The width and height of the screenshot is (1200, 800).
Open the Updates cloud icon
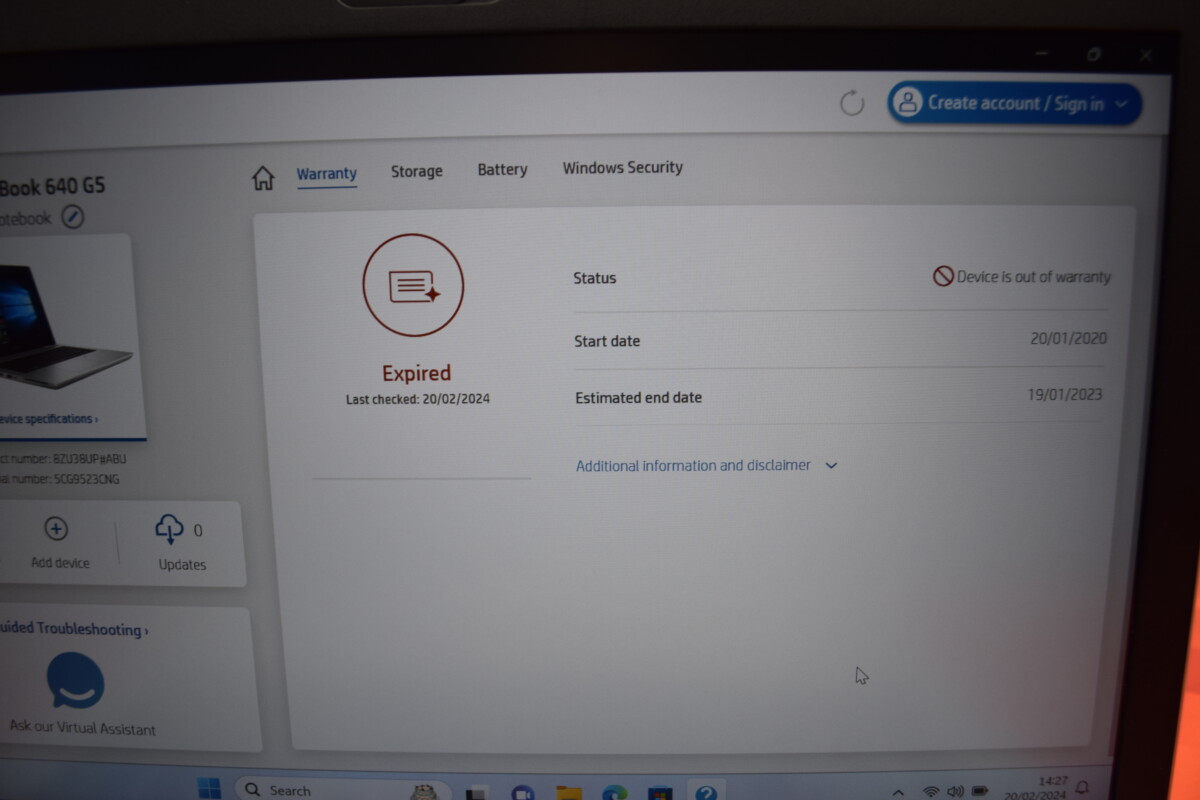coord(169,529)
